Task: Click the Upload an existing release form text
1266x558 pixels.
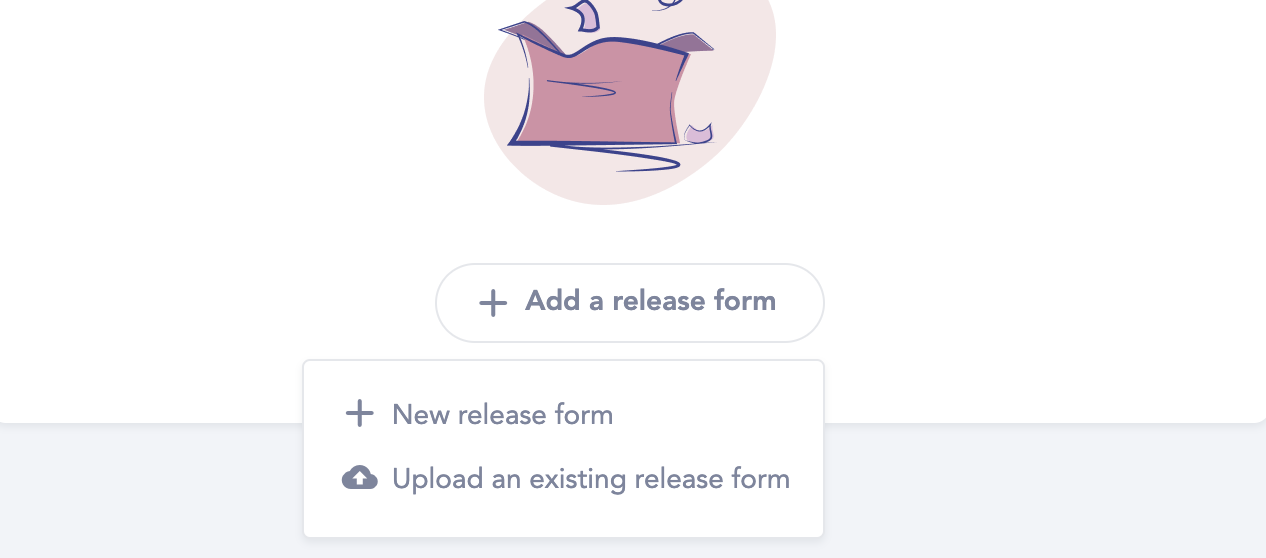Action: tap(591, 479)
